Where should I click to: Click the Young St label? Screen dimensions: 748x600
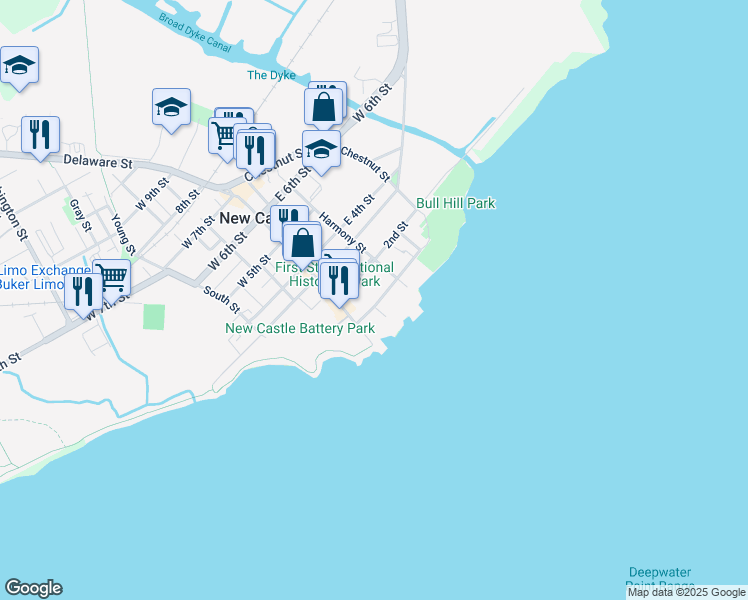click(x=123, y=234)
